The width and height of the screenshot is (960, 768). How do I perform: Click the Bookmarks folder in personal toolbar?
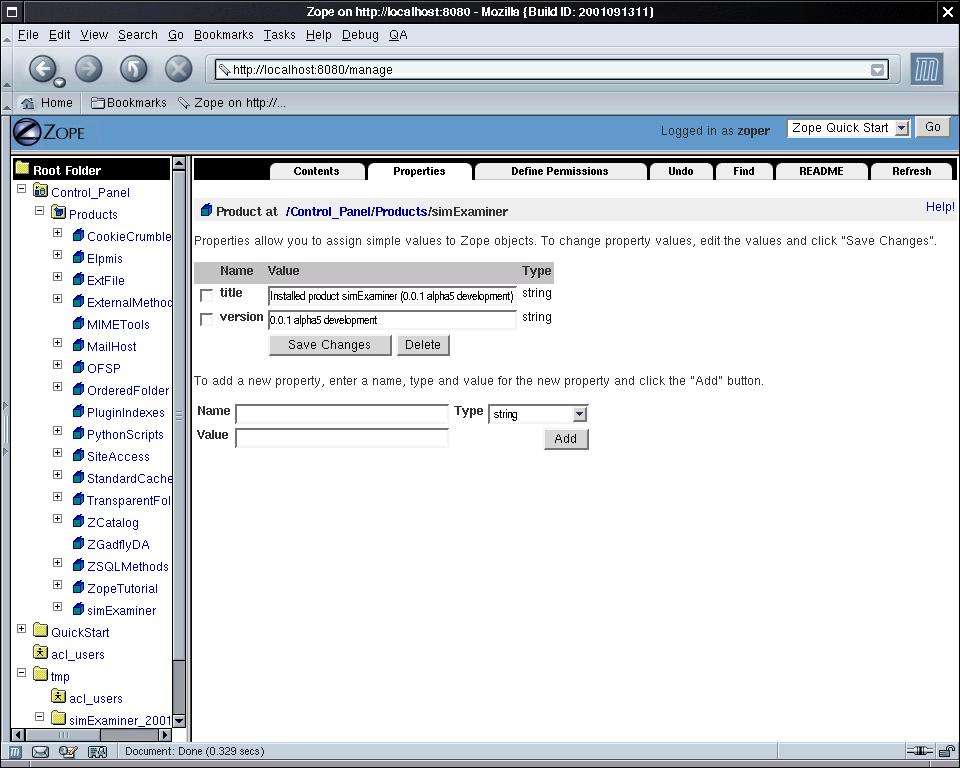pos(129,103)
